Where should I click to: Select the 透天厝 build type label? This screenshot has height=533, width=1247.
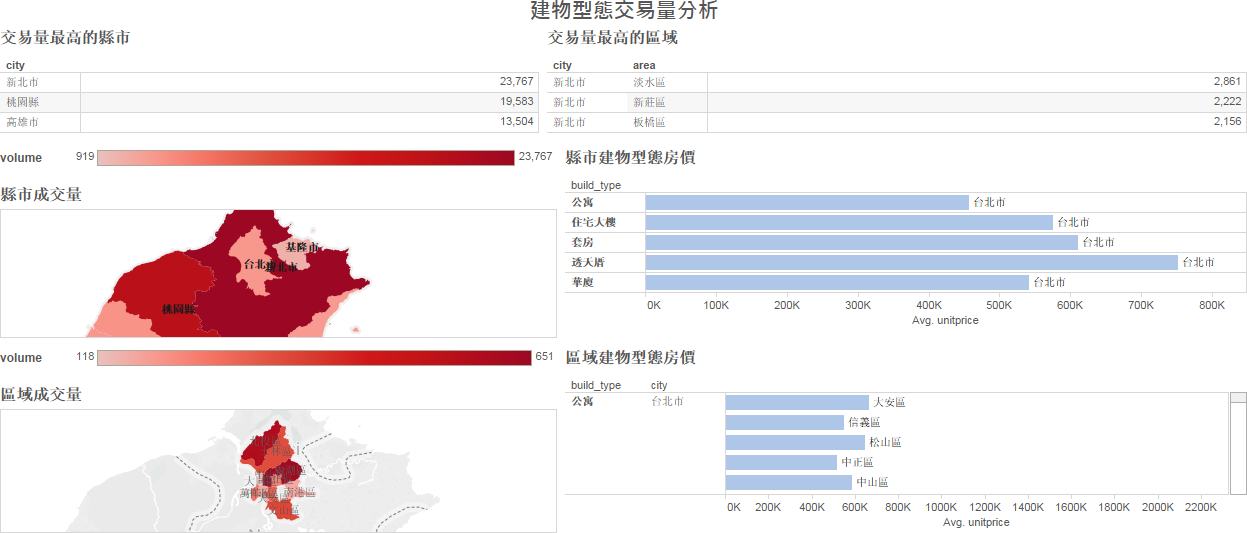pos(588,262)
